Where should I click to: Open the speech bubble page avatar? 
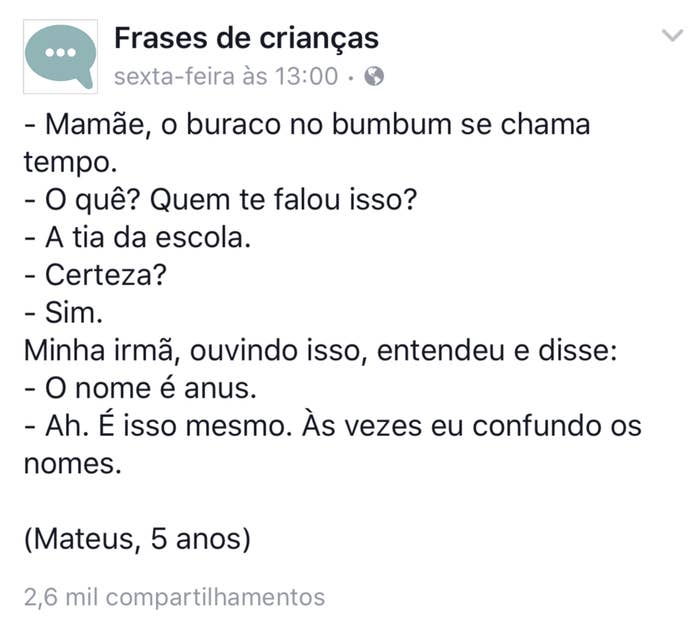coord(60,57)
